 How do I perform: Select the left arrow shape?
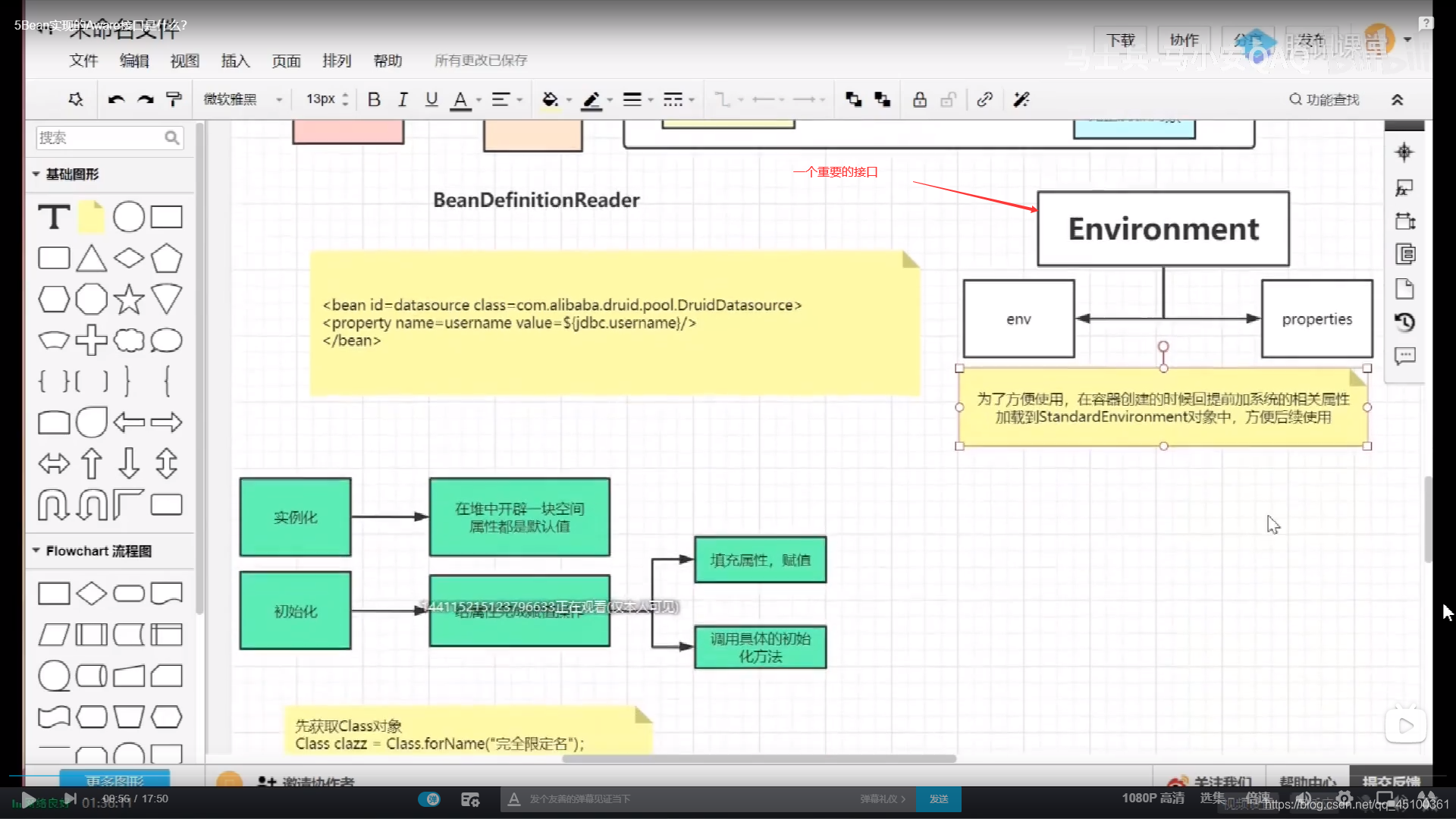pos(128,422)
